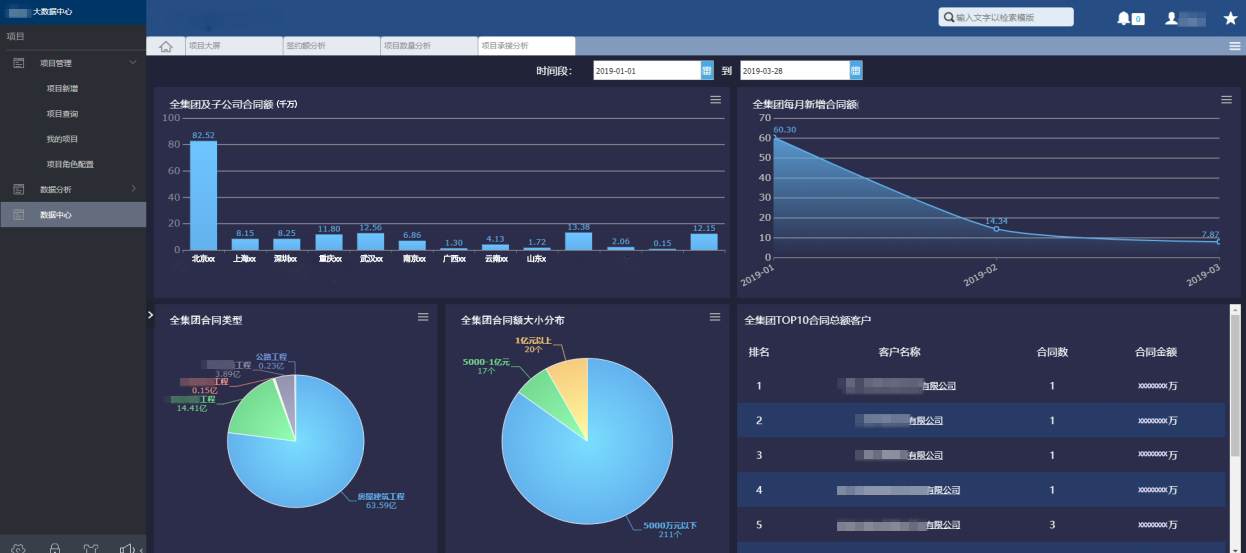Open the start date calendar picker icon
The height and width of the screenshot is (553, 1246).
[x=707, y=70]
